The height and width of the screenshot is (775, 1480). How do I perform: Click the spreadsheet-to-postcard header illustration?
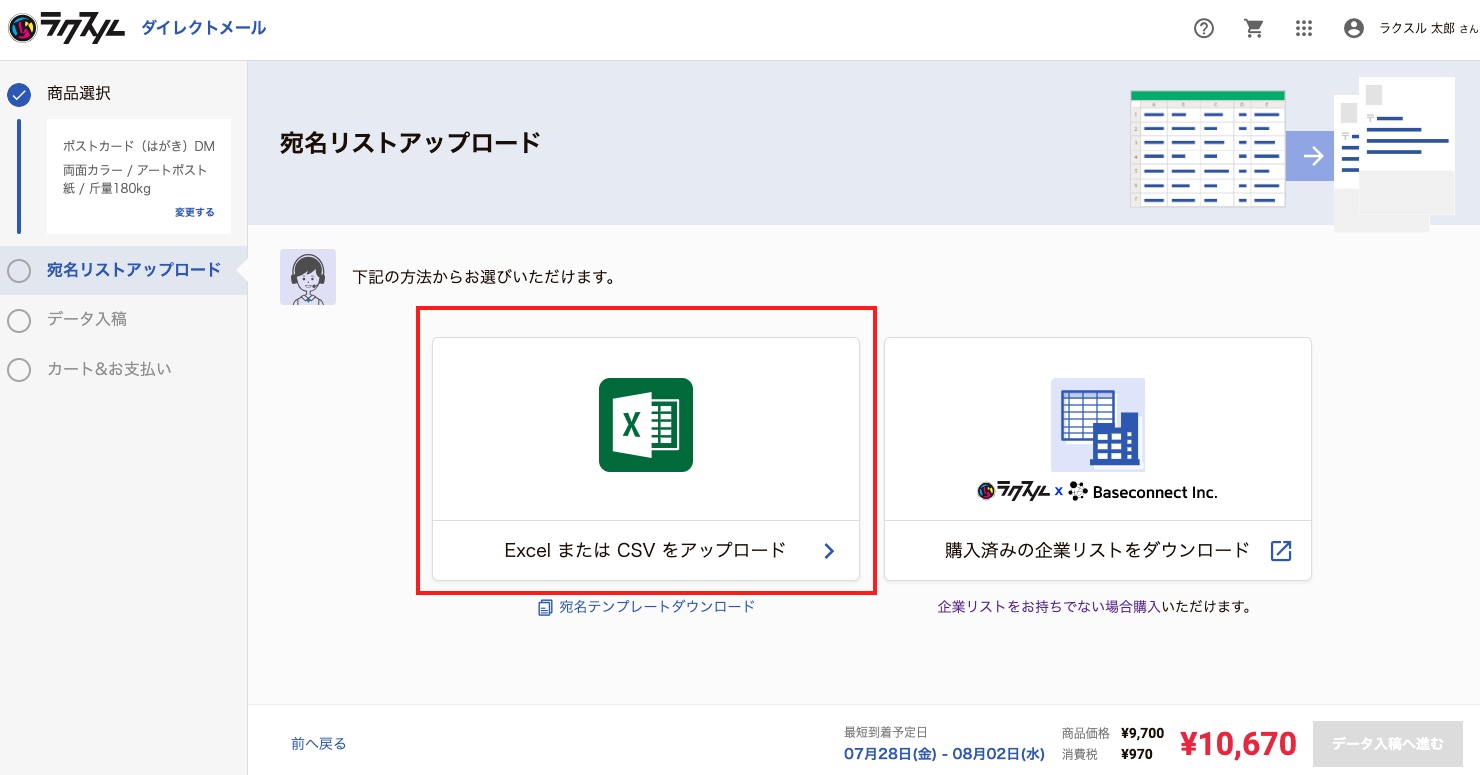click(1292, 153)
